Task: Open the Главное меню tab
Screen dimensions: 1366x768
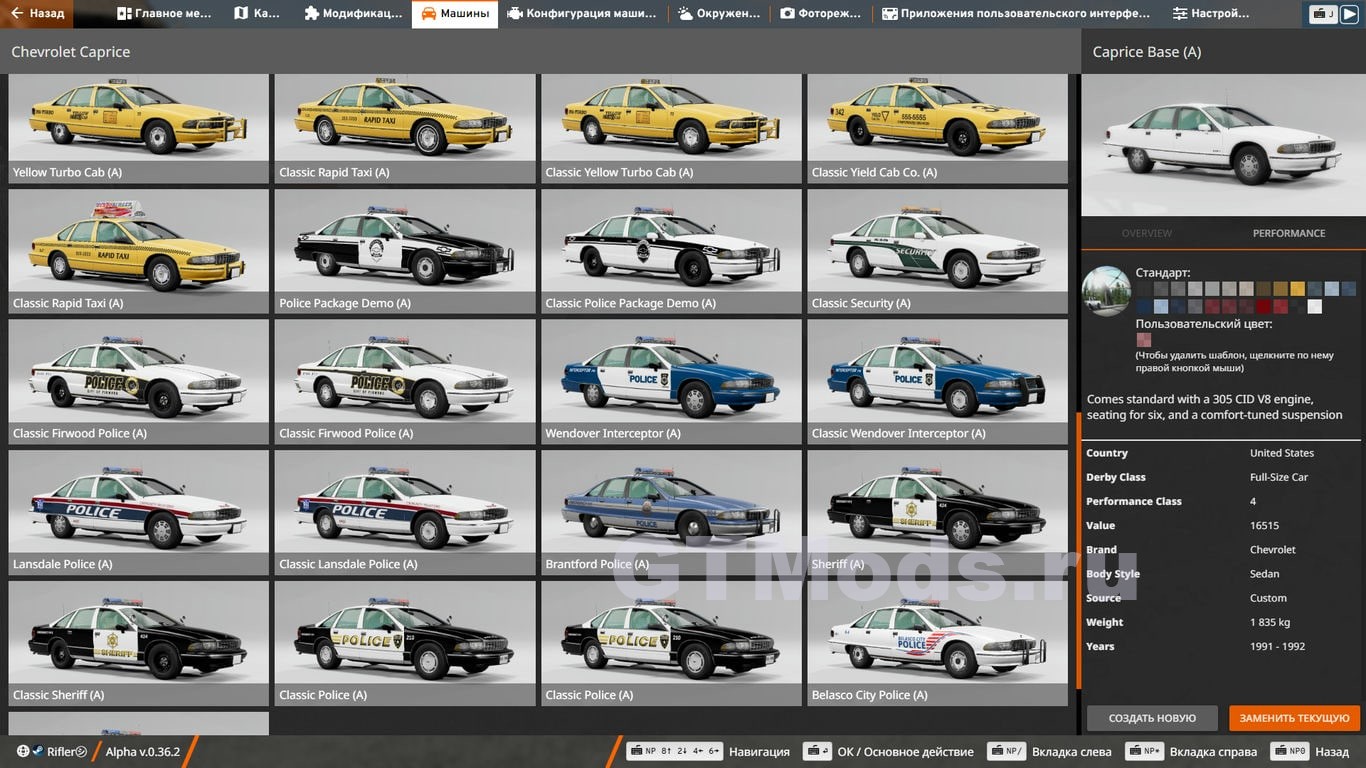Action: 164,14
